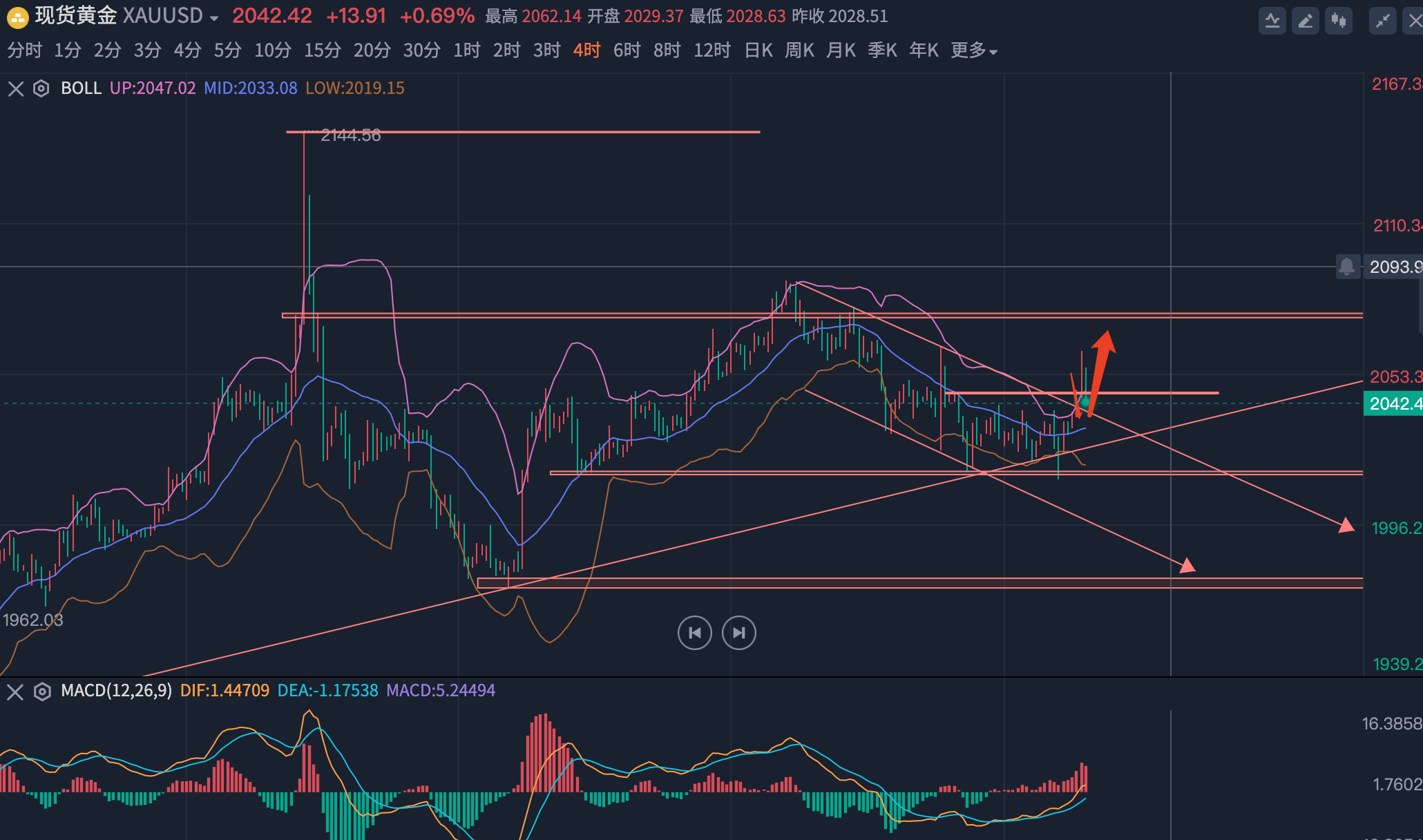This screenshot has height=840, width=1423.
Task: Click the 最低 2028.63 value
Action: [738, 16]
